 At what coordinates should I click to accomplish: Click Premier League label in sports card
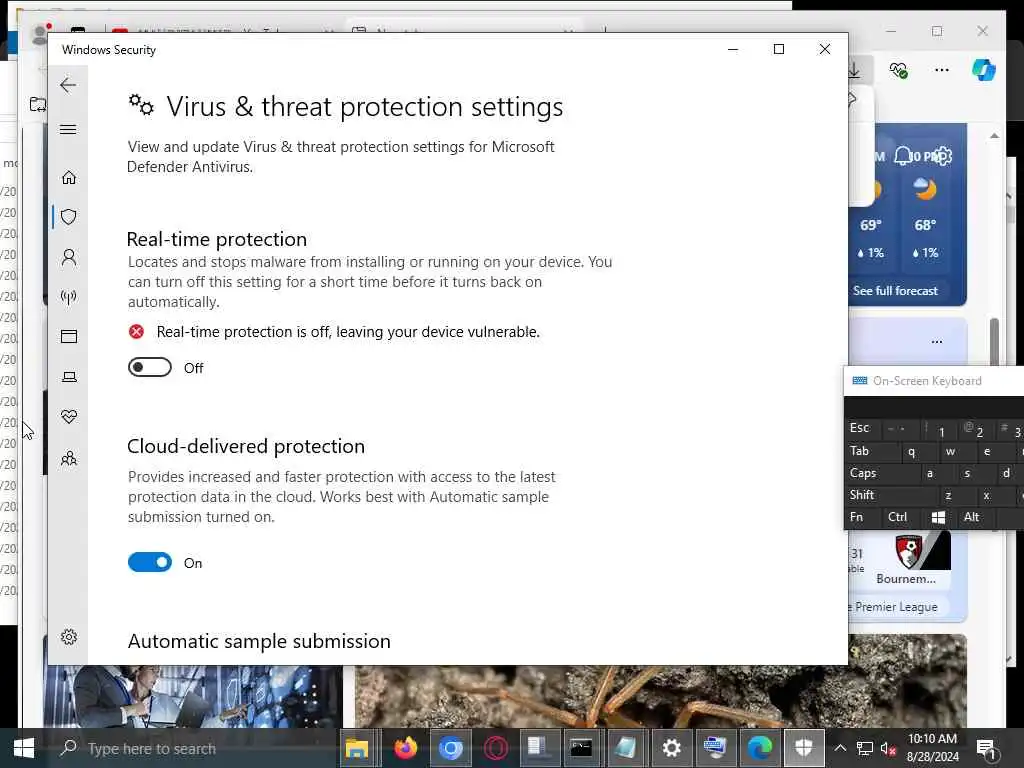(x=896, y=607)
